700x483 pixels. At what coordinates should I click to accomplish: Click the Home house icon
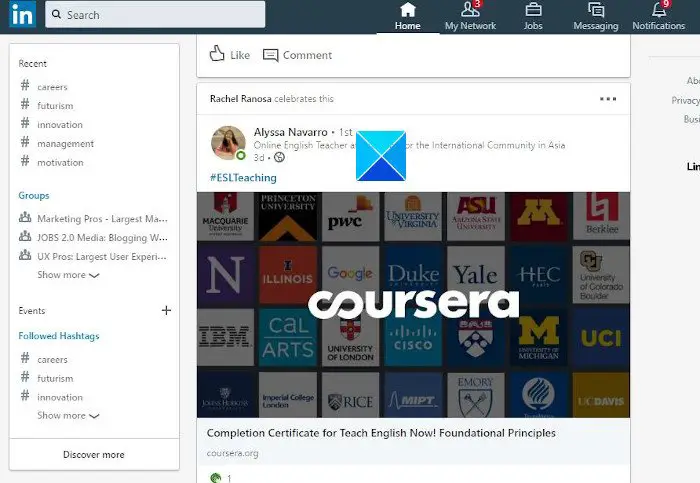coord(408,9)
